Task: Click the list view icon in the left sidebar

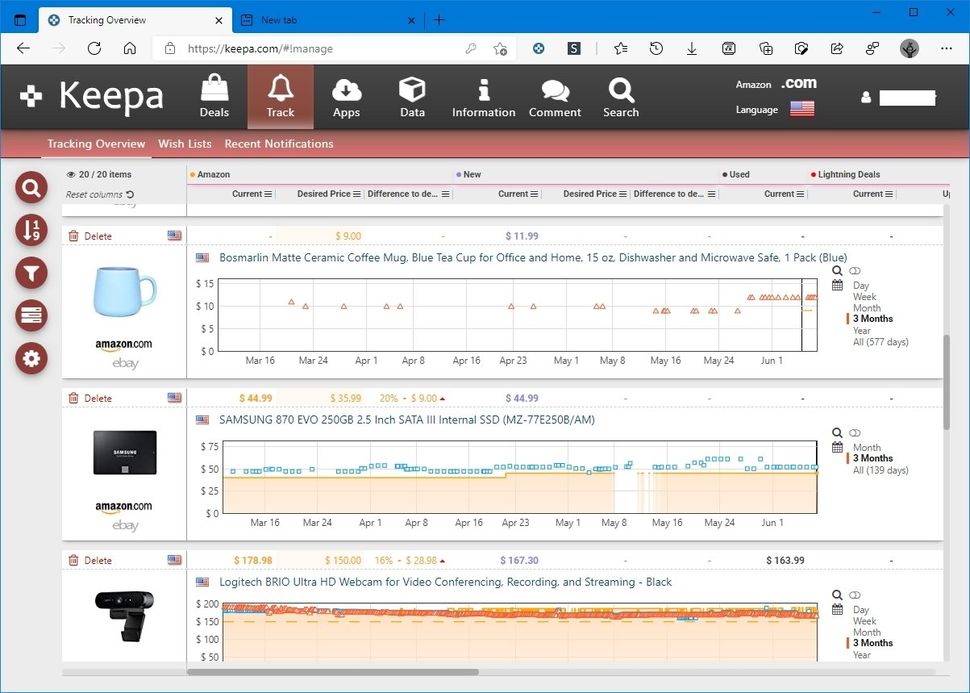Action: tap(30, 315)
